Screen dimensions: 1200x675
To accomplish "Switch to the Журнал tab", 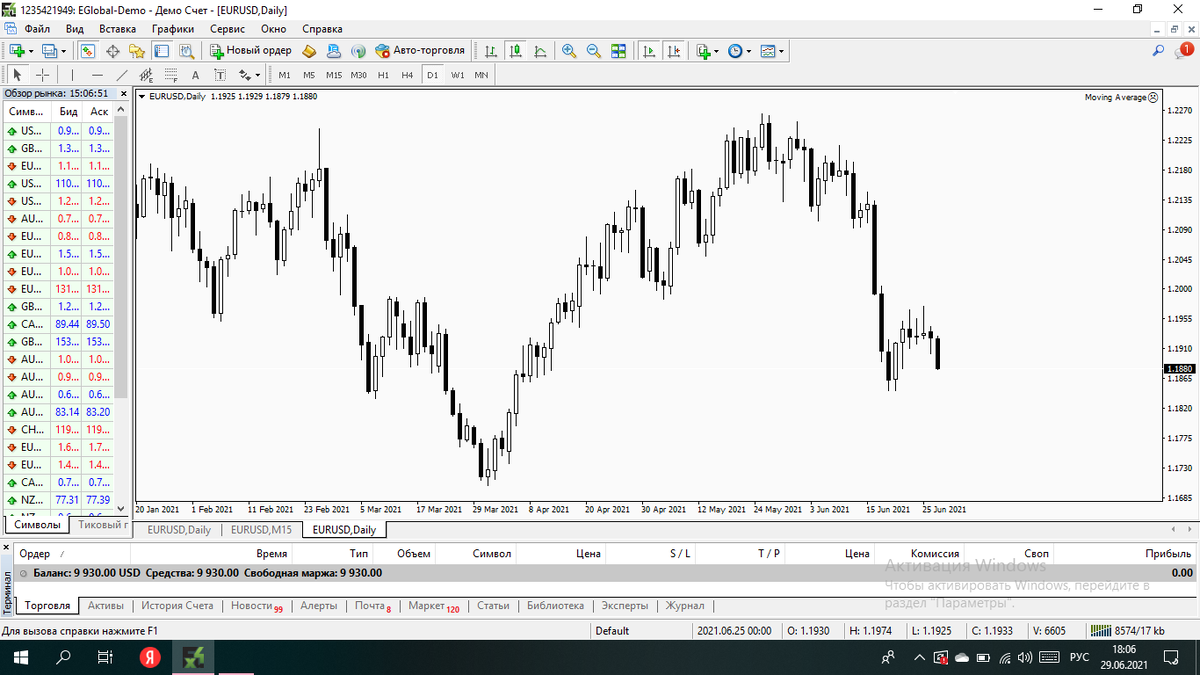I will (685, 606).
